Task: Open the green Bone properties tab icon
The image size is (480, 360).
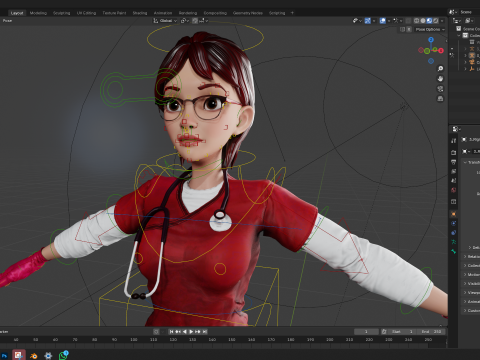Action: coord(453,251)
